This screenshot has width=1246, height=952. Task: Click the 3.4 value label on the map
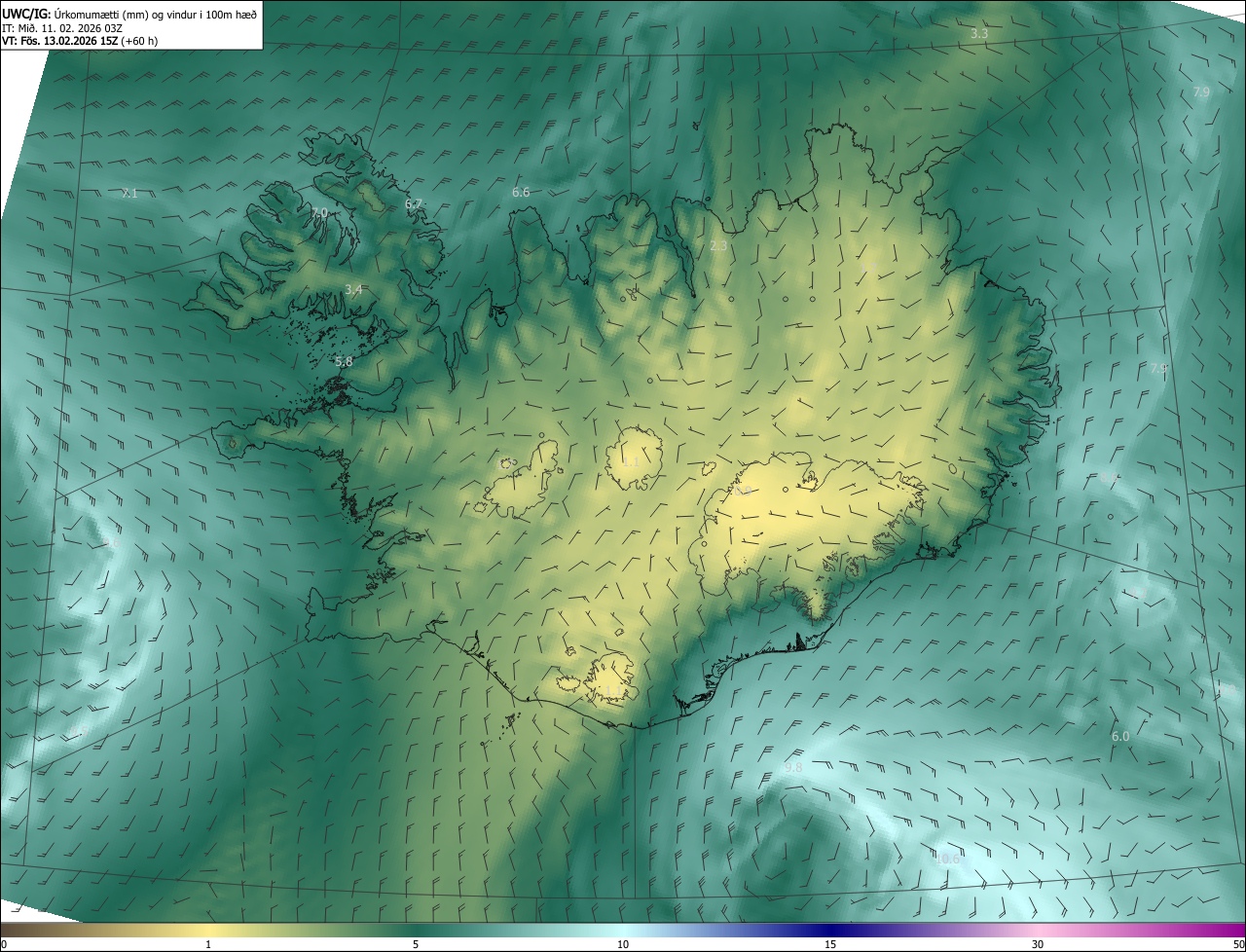pos(353,290)
